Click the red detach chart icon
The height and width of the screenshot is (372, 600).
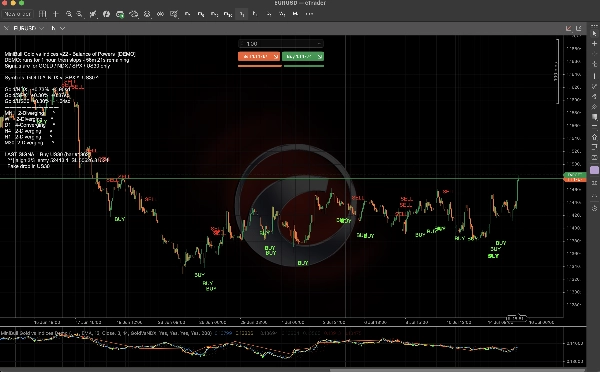569,28
